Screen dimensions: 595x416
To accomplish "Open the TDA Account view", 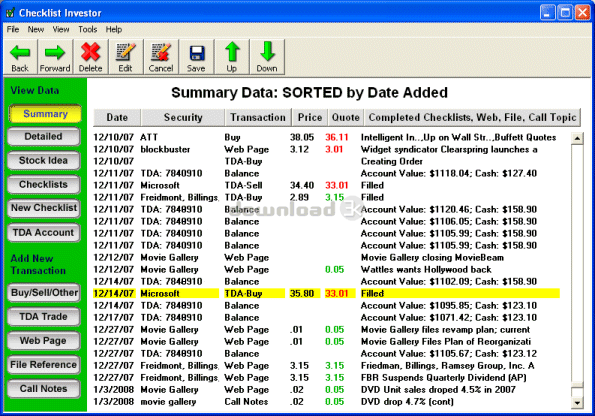I will tap(44, 233).
